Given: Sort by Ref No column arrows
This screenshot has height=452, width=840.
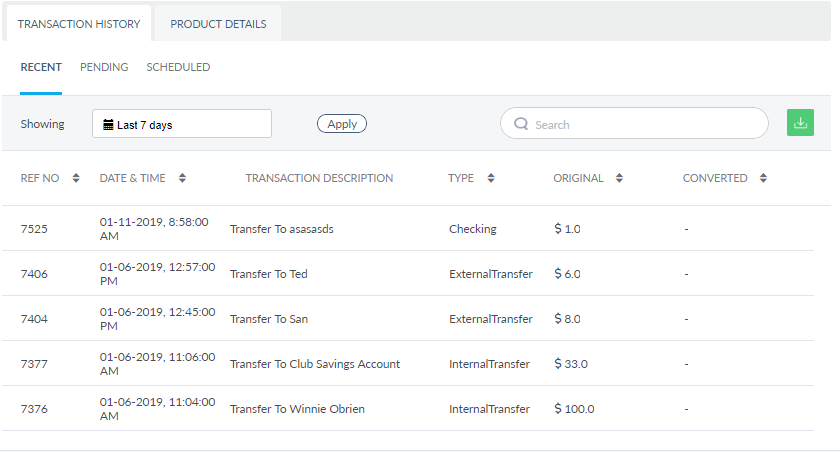Looking at the screenshot, I should coord(76,178).
